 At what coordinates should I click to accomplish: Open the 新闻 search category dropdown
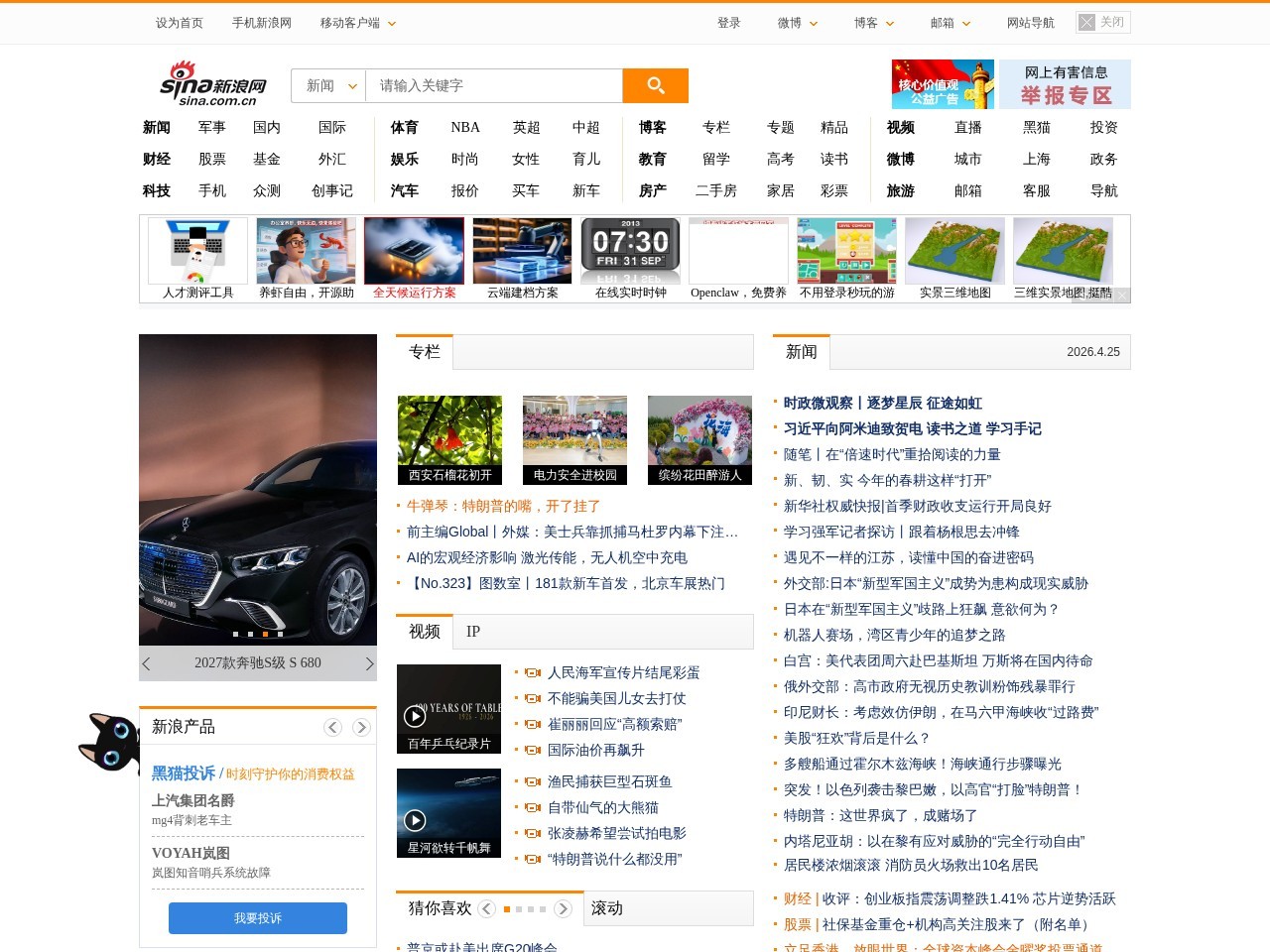pos(327,85)
